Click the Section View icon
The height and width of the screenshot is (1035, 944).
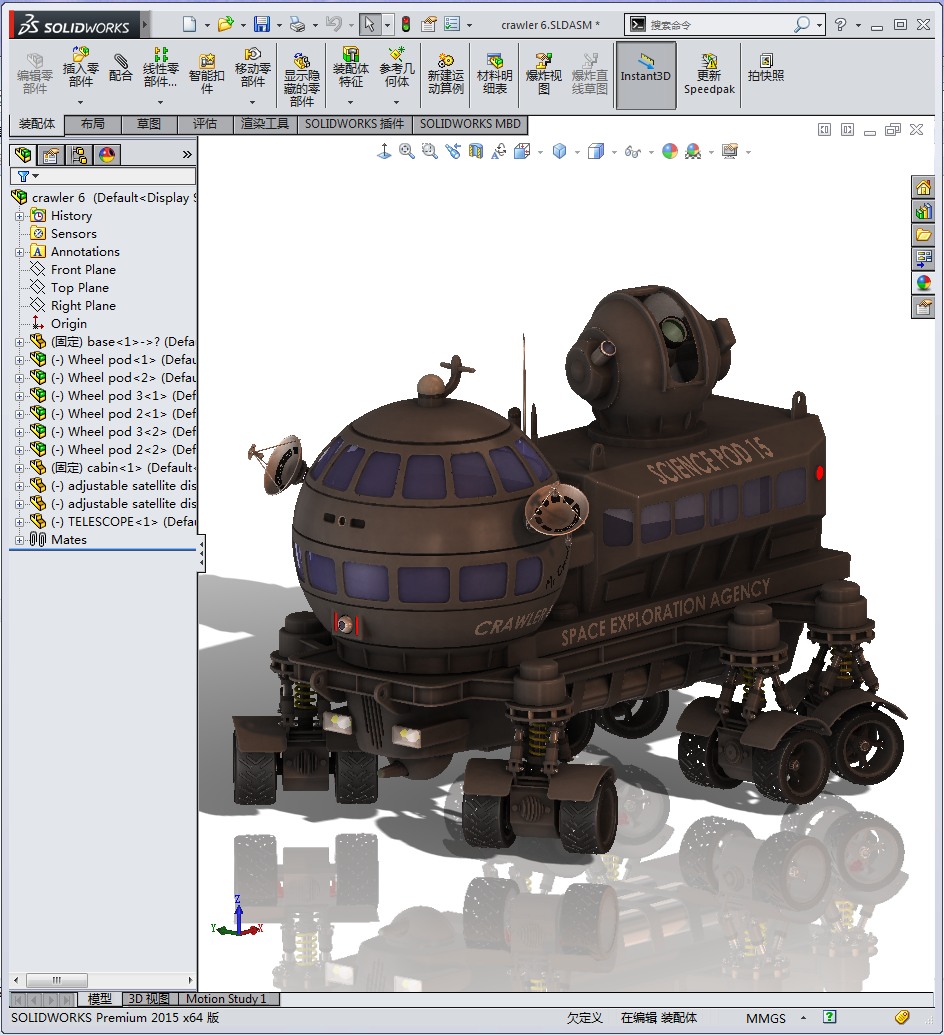click(x=476, y=152)
